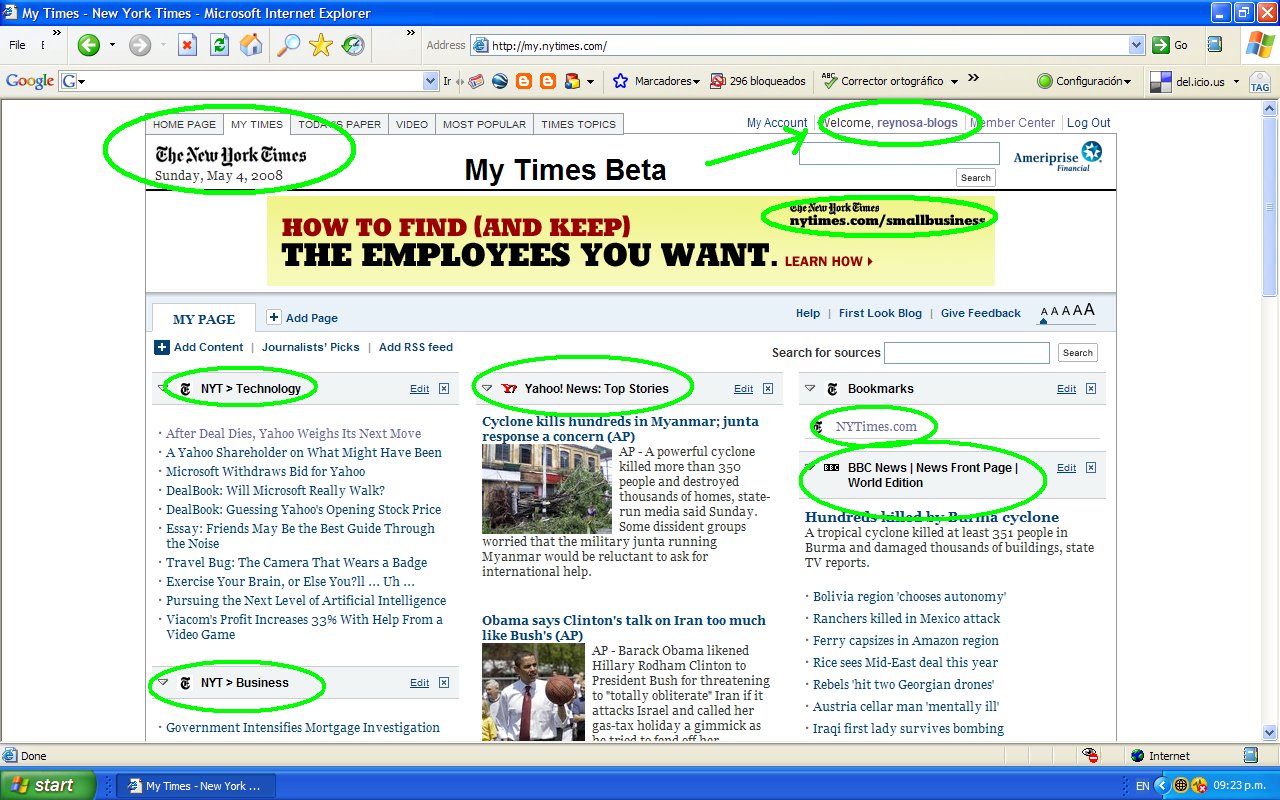Viewport: 1280px width, 800px height.
Task: Open the First Look Blog link
Action: [x=880, y=313]
